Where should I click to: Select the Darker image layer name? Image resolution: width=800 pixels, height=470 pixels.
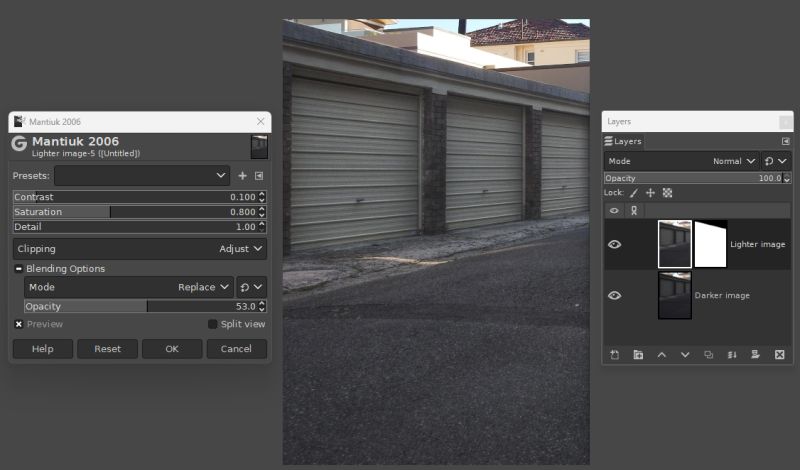pyautogui.click(x=722, y=295)
